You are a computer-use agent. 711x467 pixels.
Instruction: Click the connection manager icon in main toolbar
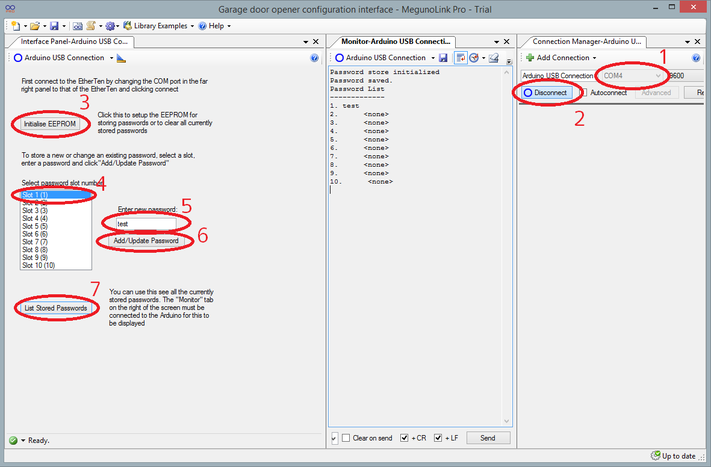click(x=78, y=26)
